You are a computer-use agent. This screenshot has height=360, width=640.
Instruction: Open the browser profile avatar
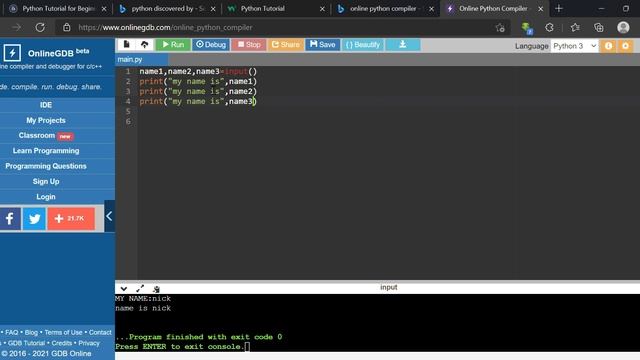[x=623, y=27]
